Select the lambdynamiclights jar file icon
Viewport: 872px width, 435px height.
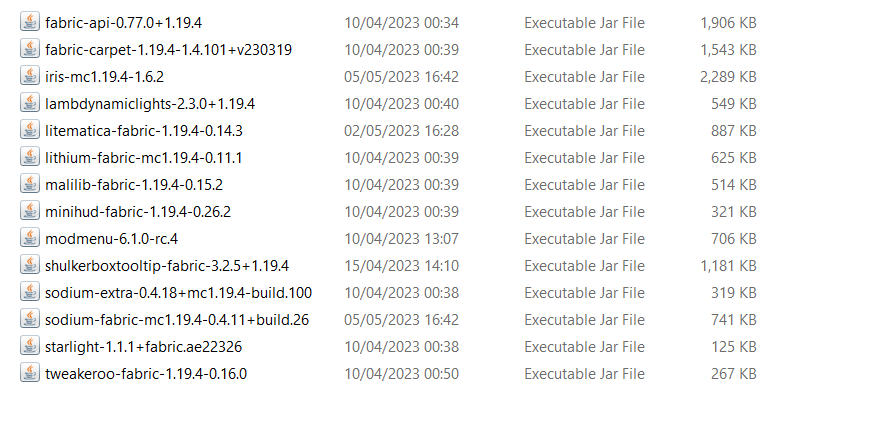click(x=29, y=102)
